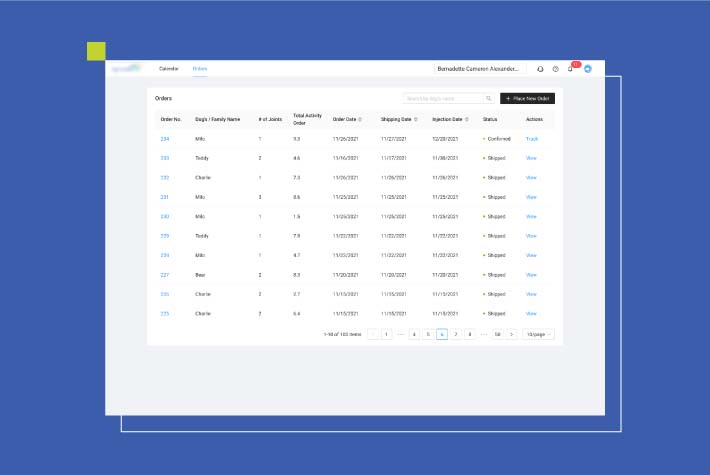Open the Bernadette Cameron Alexander account selector
This screenshot has height=475, width=710.
pyautogui.click(x=480, y=69)
